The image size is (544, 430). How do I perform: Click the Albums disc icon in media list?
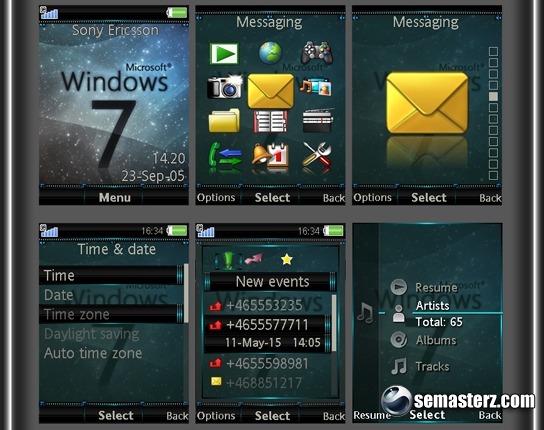(x=399, y=339)
